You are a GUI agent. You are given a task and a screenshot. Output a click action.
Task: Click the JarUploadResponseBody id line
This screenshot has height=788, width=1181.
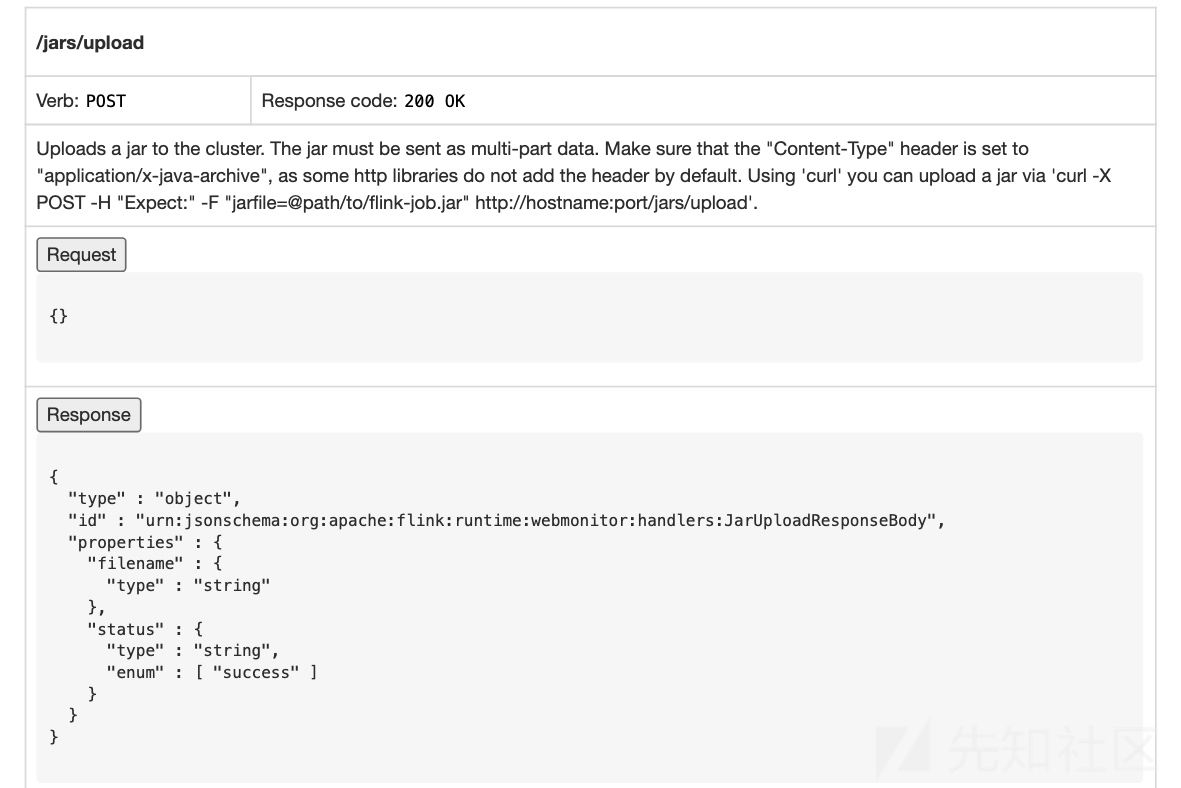506,521
